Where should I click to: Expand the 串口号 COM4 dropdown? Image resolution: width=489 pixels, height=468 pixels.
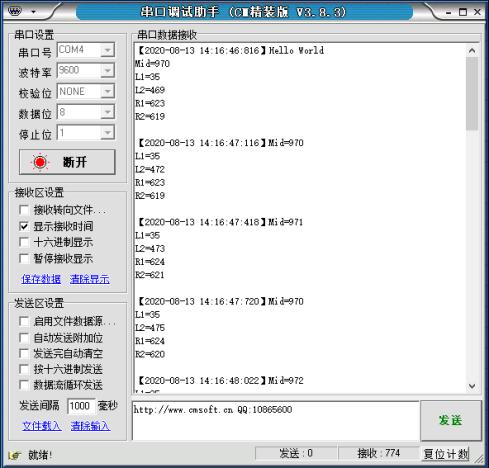[x=108, y=50]
